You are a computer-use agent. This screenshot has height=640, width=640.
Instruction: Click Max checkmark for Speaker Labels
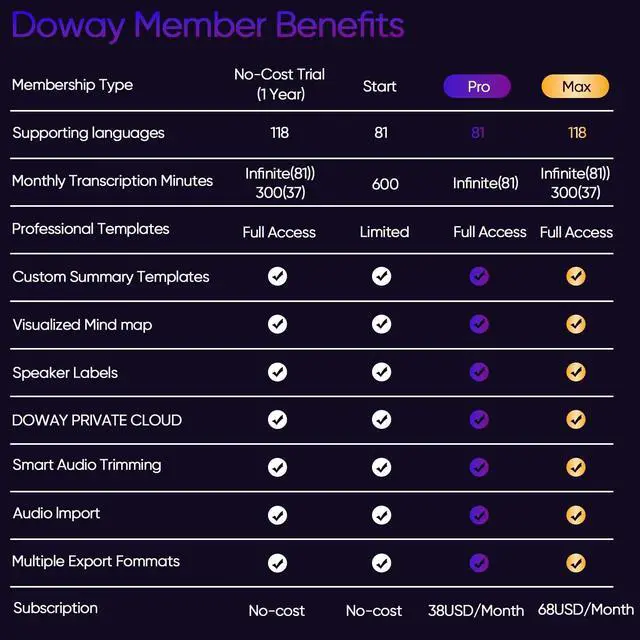576,372
